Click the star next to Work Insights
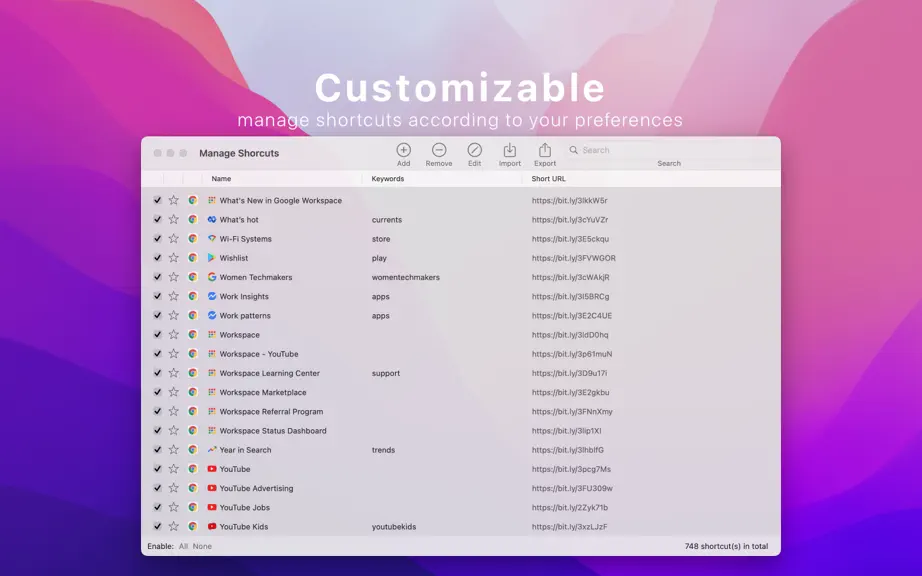The width and height of the screenshot is (922, 576). [x=173, y=296]
